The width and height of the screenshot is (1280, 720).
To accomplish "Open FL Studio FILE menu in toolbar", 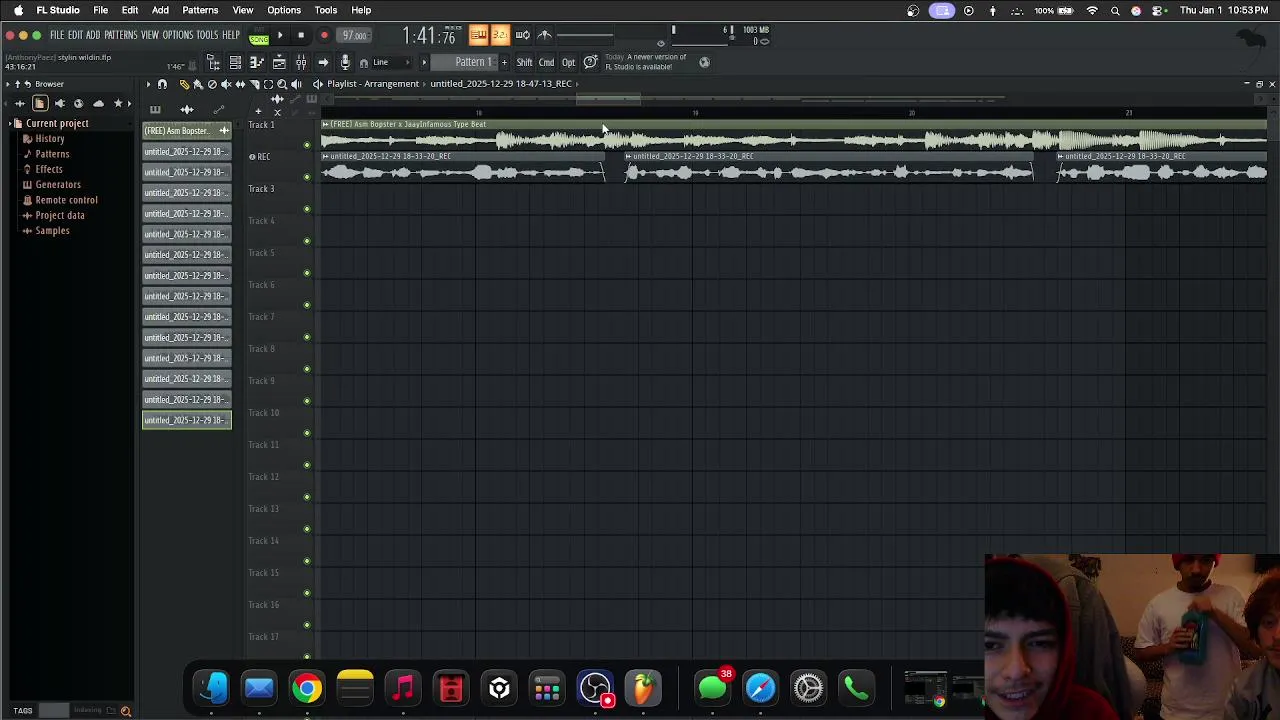I will pos(57,35).
